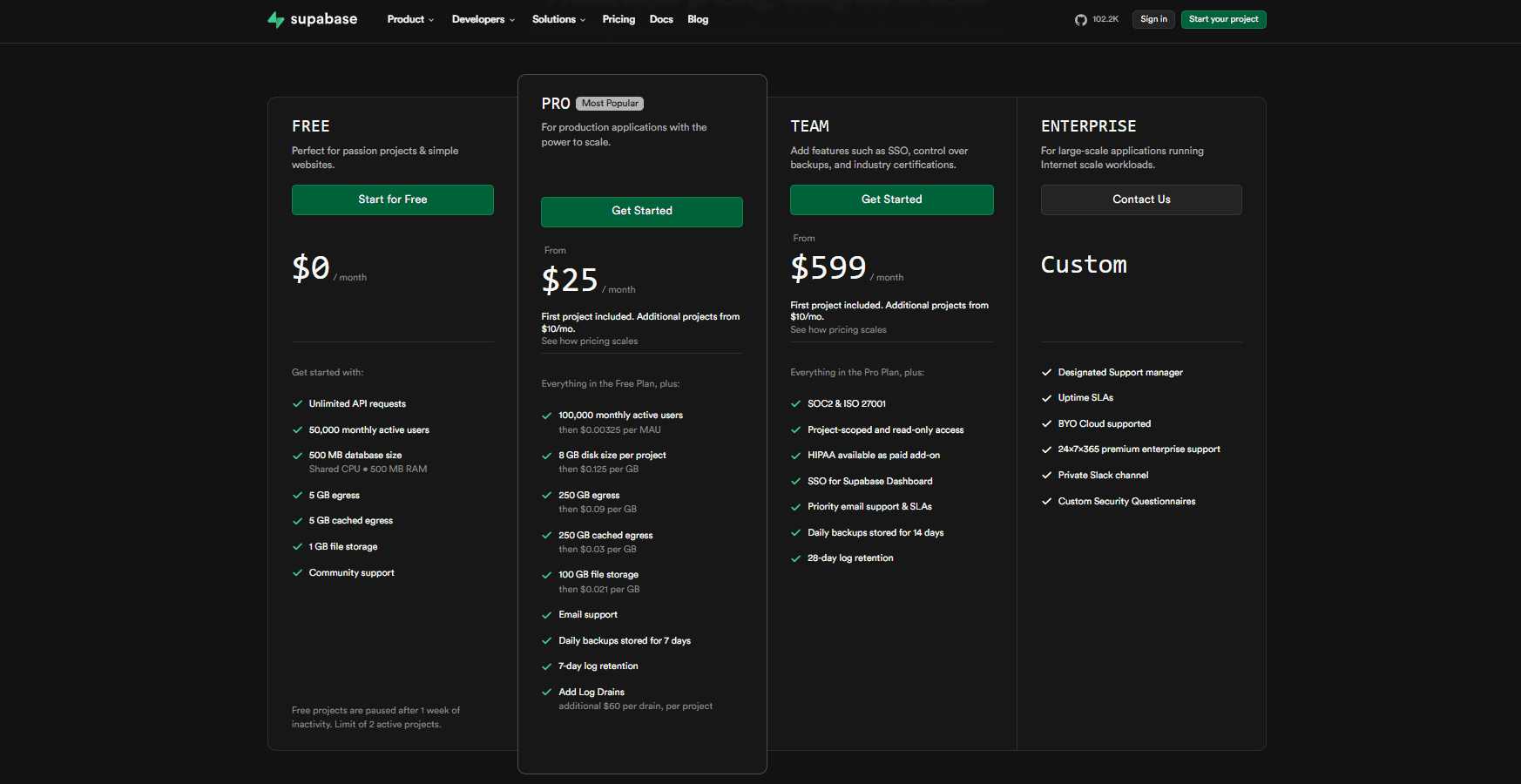The width and height of the screenshot is (1521, 784).
Task: Click the ENTERPRISE plan heading
Action: coord(1089,126)
